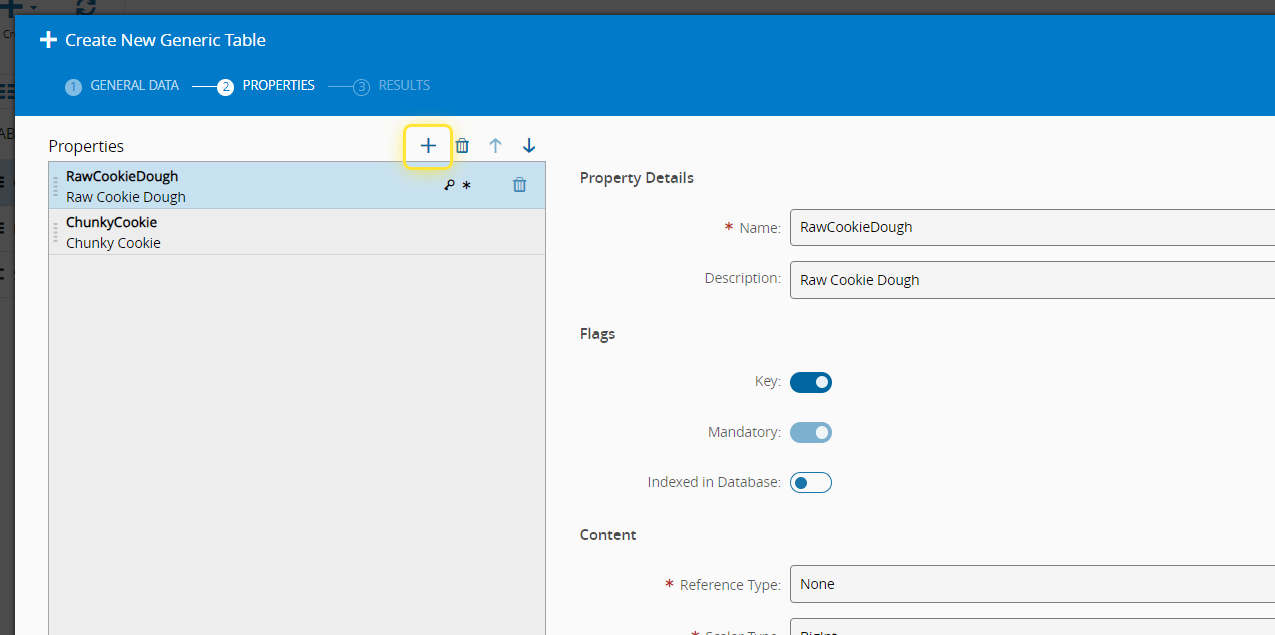Move selected property up with arrow

[x=495, y=146]
